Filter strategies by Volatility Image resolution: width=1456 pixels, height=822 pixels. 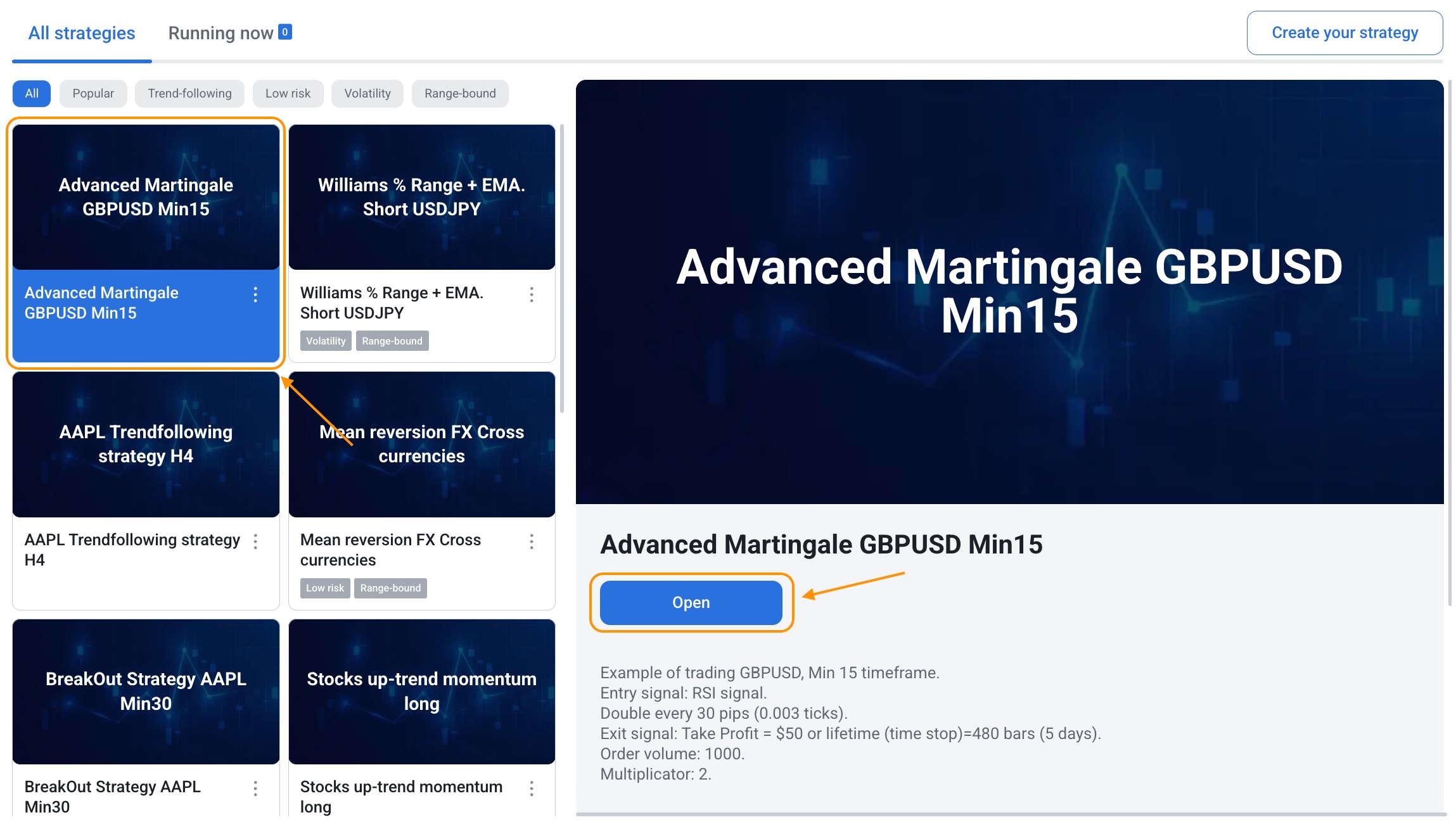pyautogui.click(x=367, y=94)
